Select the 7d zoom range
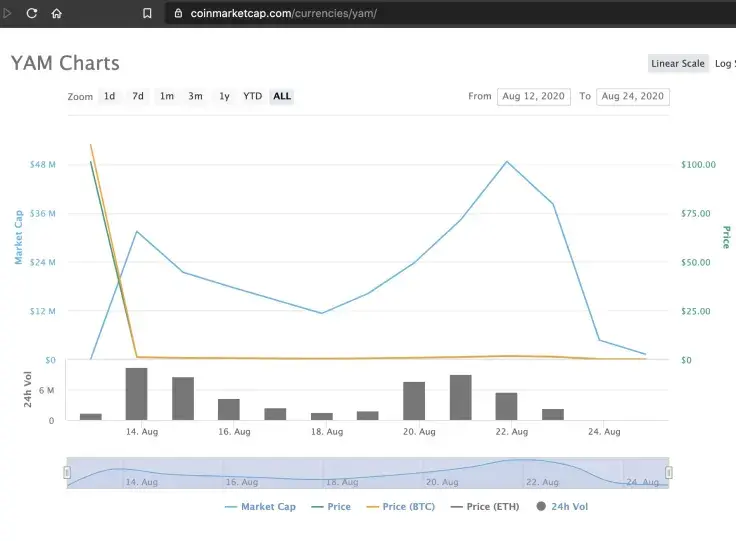 pos(138,96)
